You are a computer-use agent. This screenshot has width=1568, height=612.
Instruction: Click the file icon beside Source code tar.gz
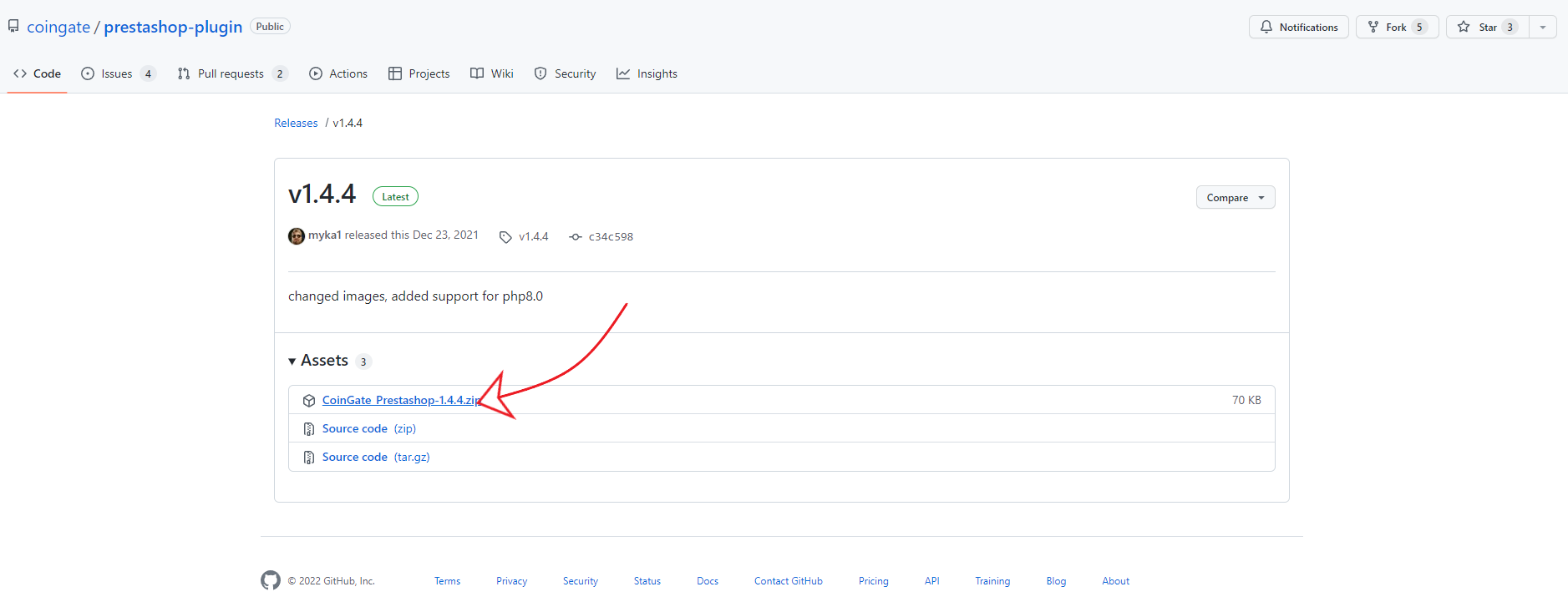(309, 458)
